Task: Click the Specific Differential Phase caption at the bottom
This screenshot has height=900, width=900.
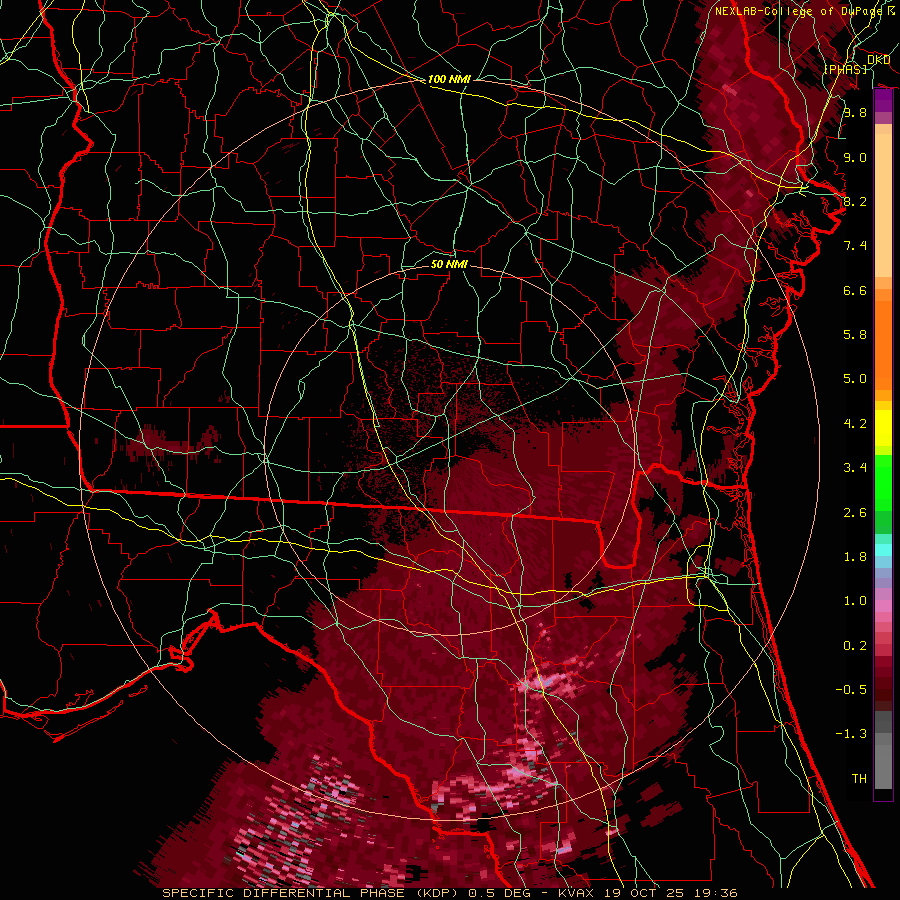Action: pyautogui.click(x=449, y=893)
